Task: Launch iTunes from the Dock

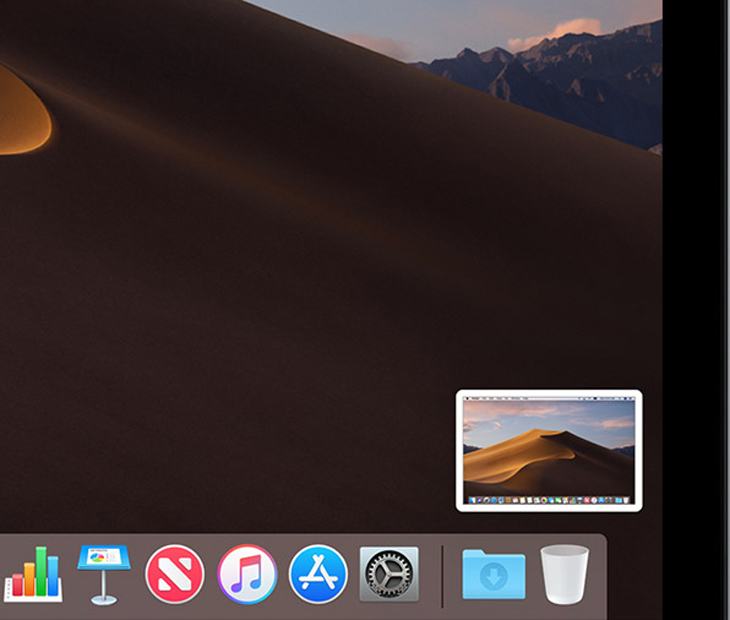Action: tap(247, 574)
